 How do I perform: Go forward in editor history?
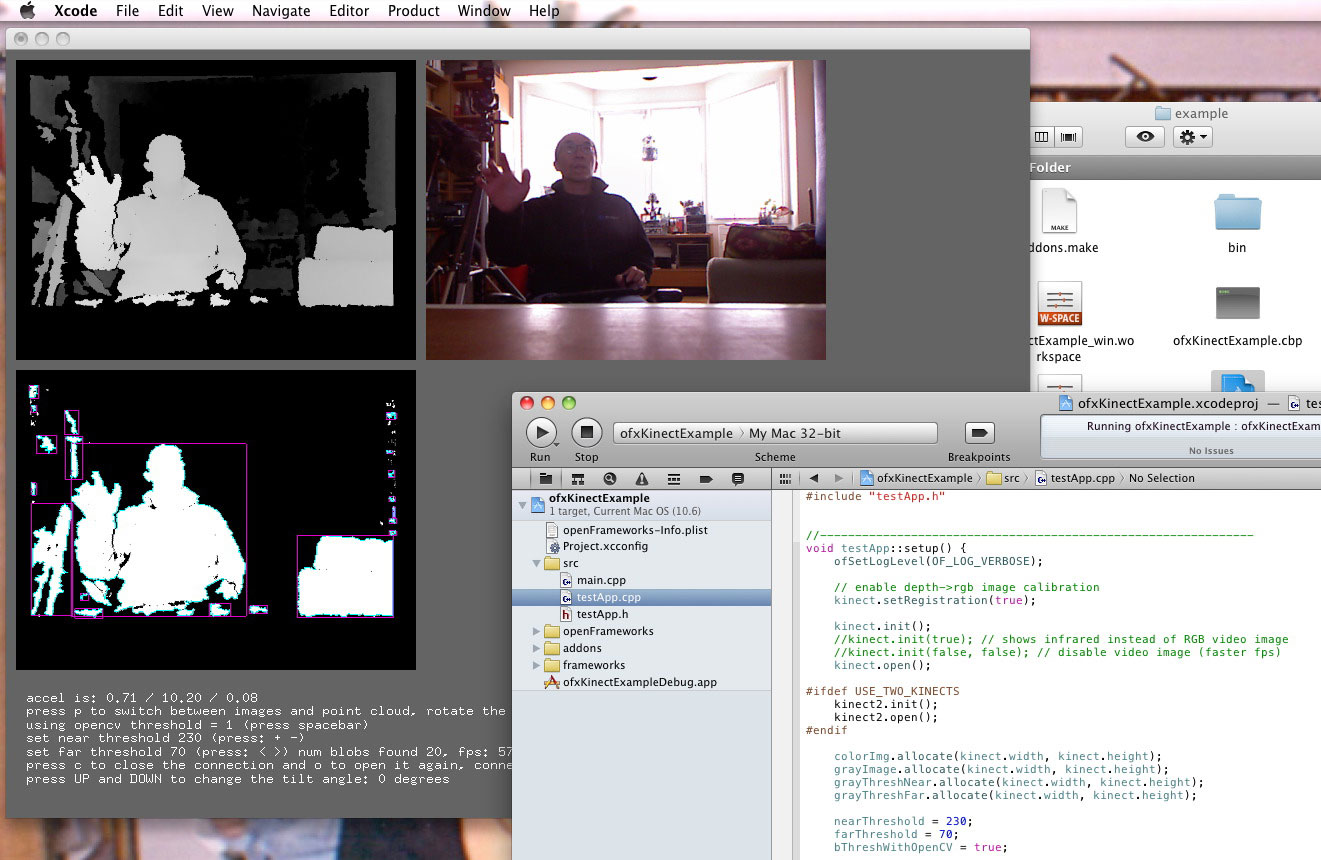838,479
